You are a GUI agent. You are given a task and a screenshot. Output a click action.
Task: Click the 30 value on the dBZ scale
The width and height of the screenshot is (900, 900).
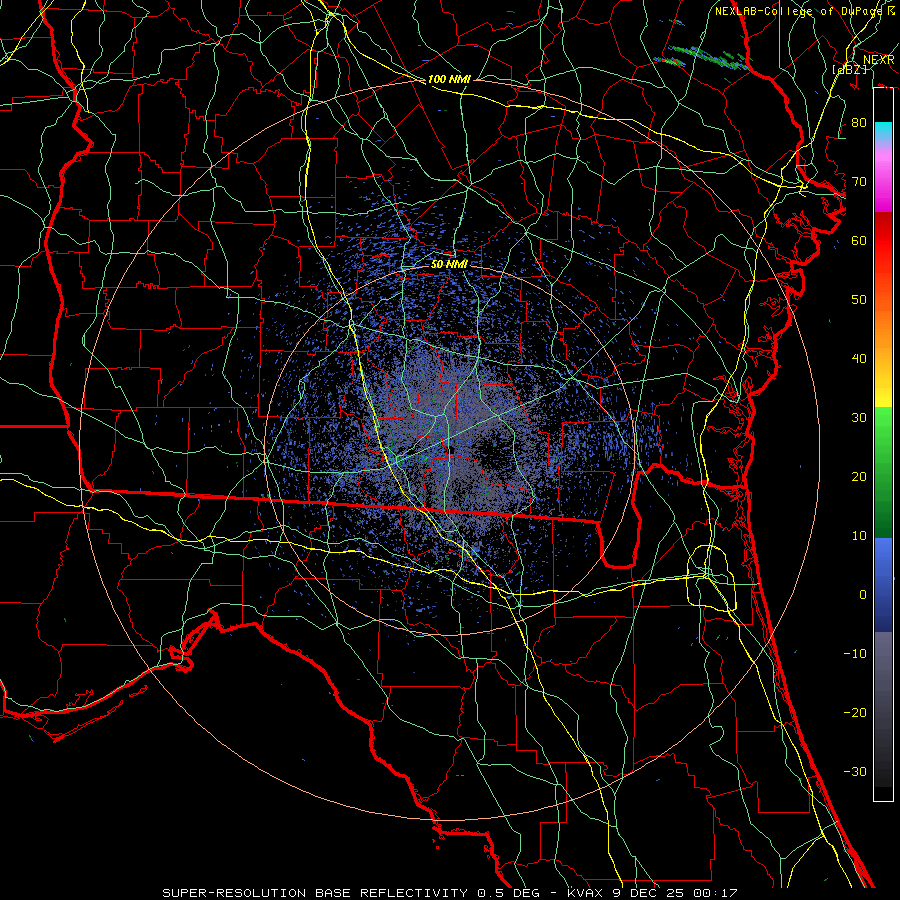pos(859,417)
